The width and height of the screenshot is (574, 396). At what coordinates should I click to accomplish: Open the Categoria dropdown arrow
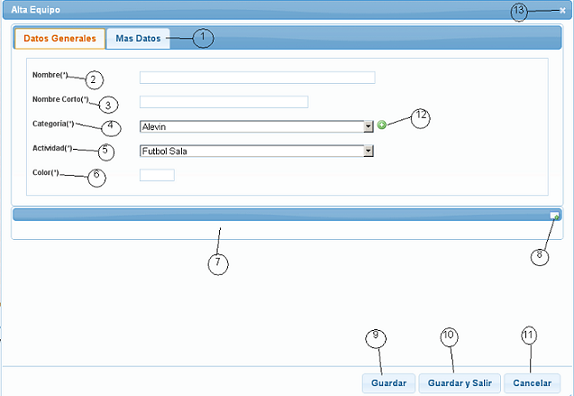[x=368, y=127]
